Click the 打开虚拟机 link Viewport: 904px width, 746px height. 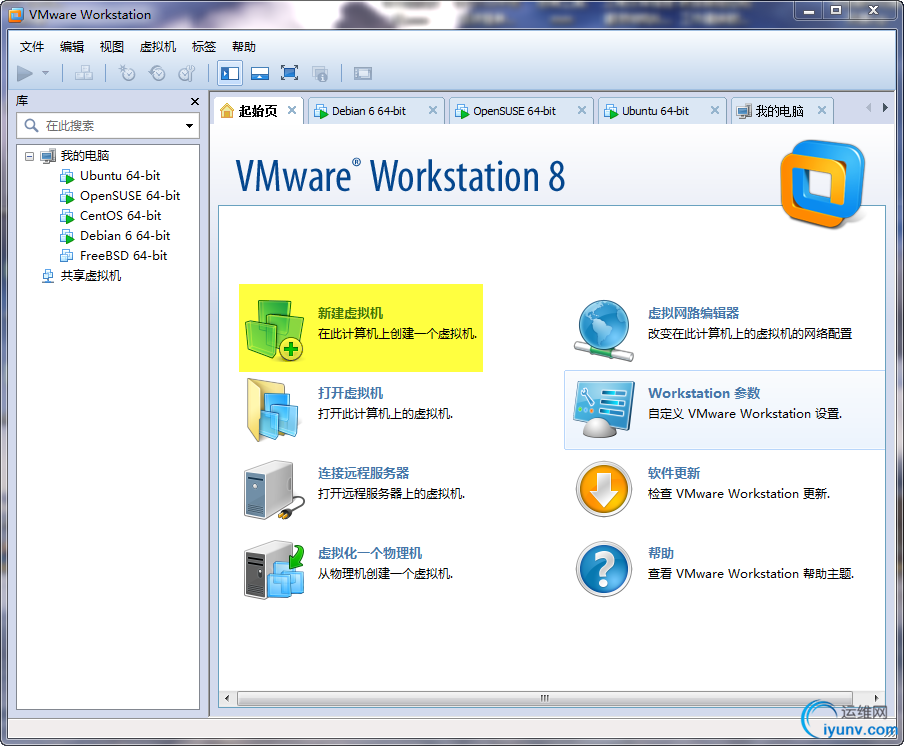click(351, 393)
